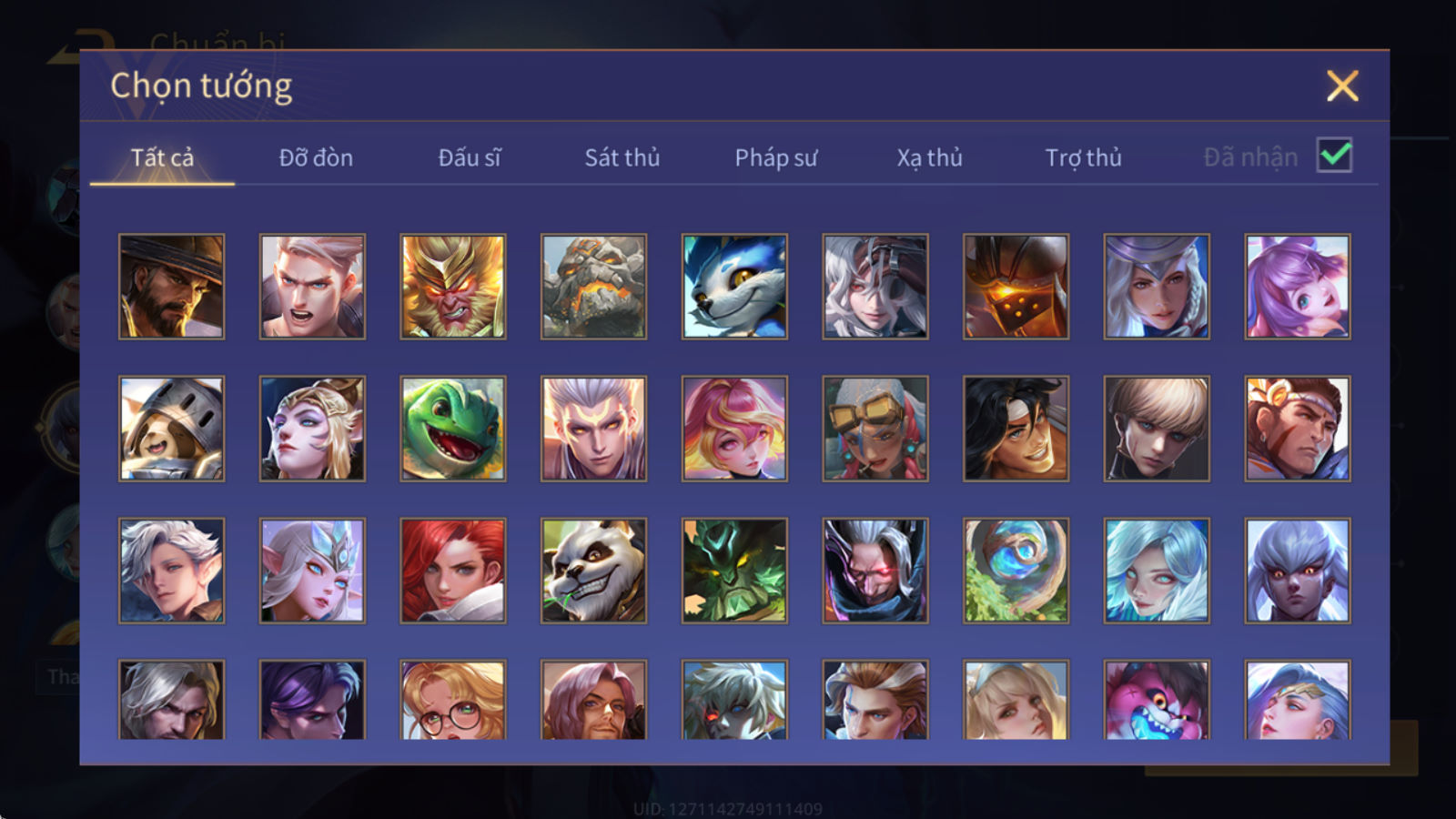Switch to the Trợ thủ tab
1456x819 pixels.
click(x=1083, y=157)
